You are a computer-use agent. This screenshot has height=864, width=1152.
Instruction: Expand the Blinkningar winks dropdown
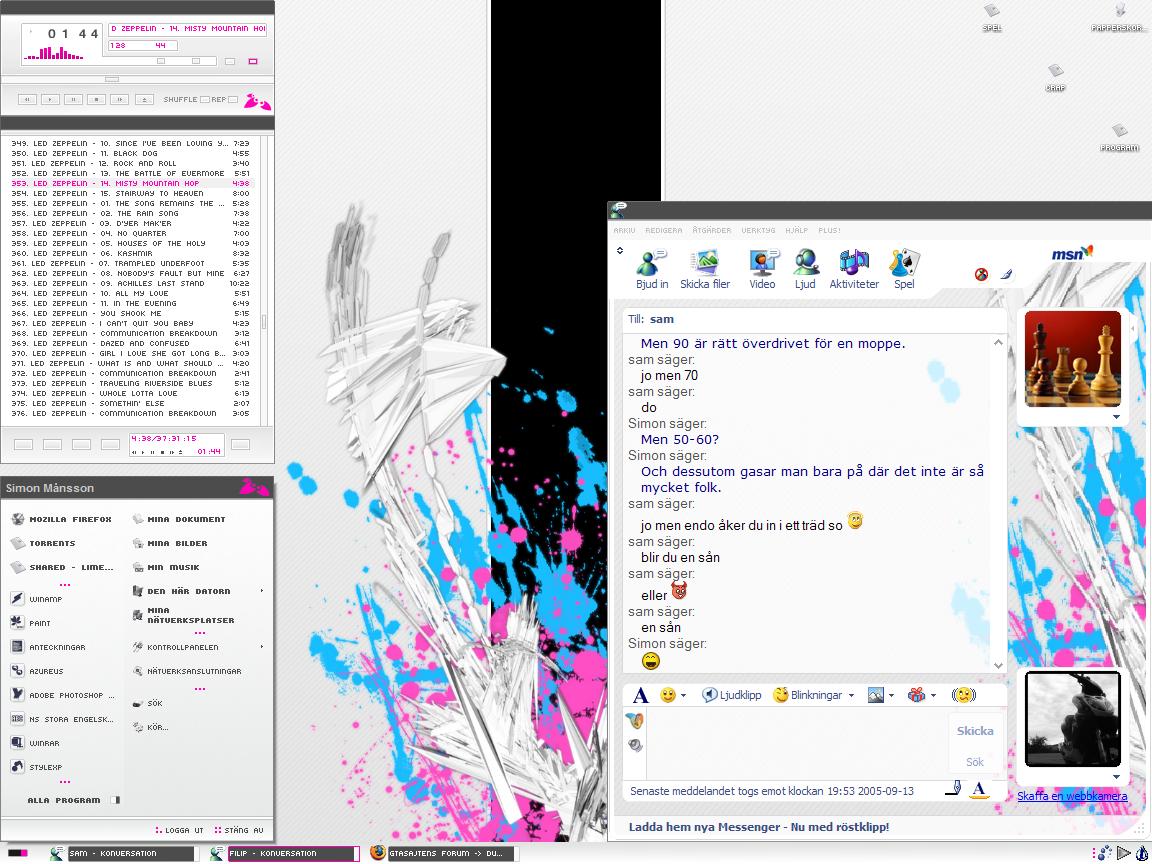pyautogui.click(x=852, y=696)
